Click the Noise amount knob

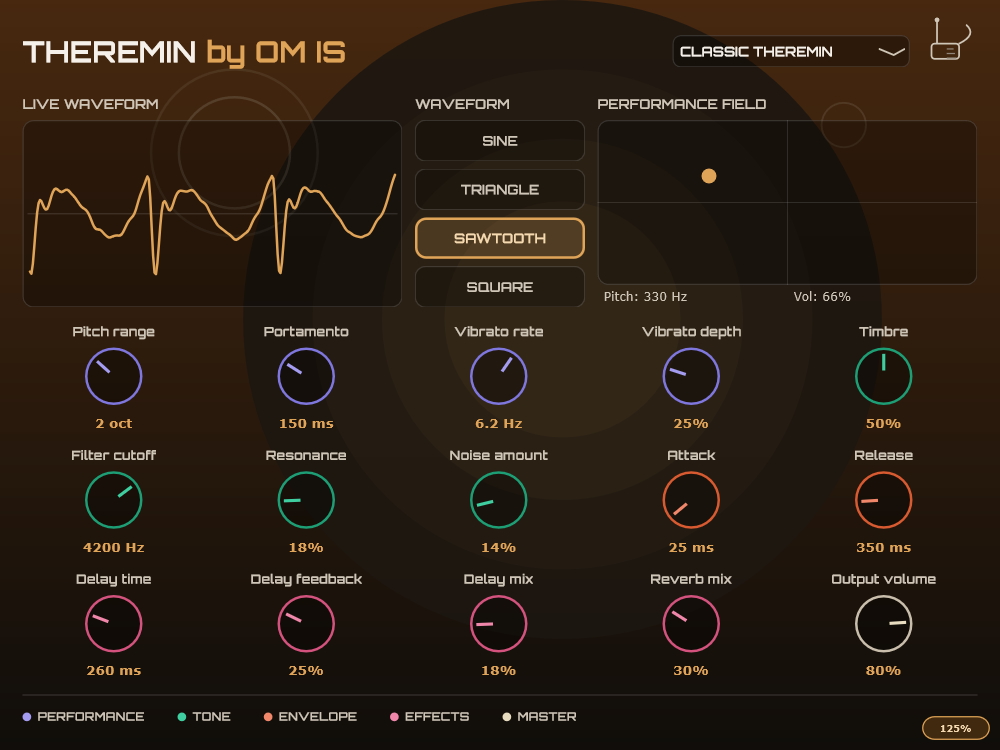499,500
